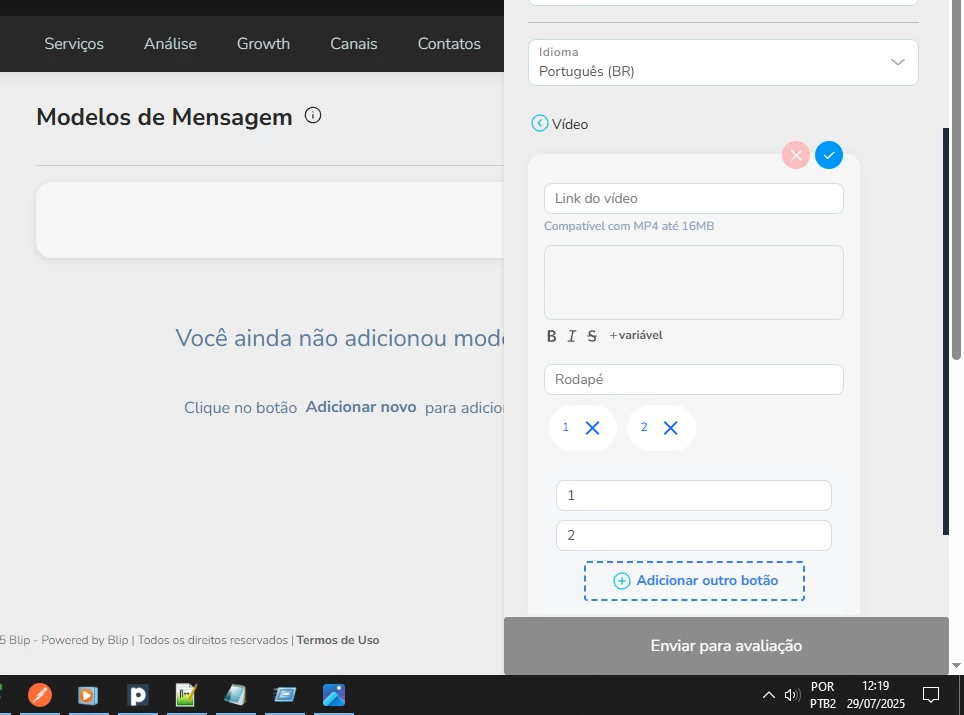Click the page scrollbar down arrow

click(956, 665)
